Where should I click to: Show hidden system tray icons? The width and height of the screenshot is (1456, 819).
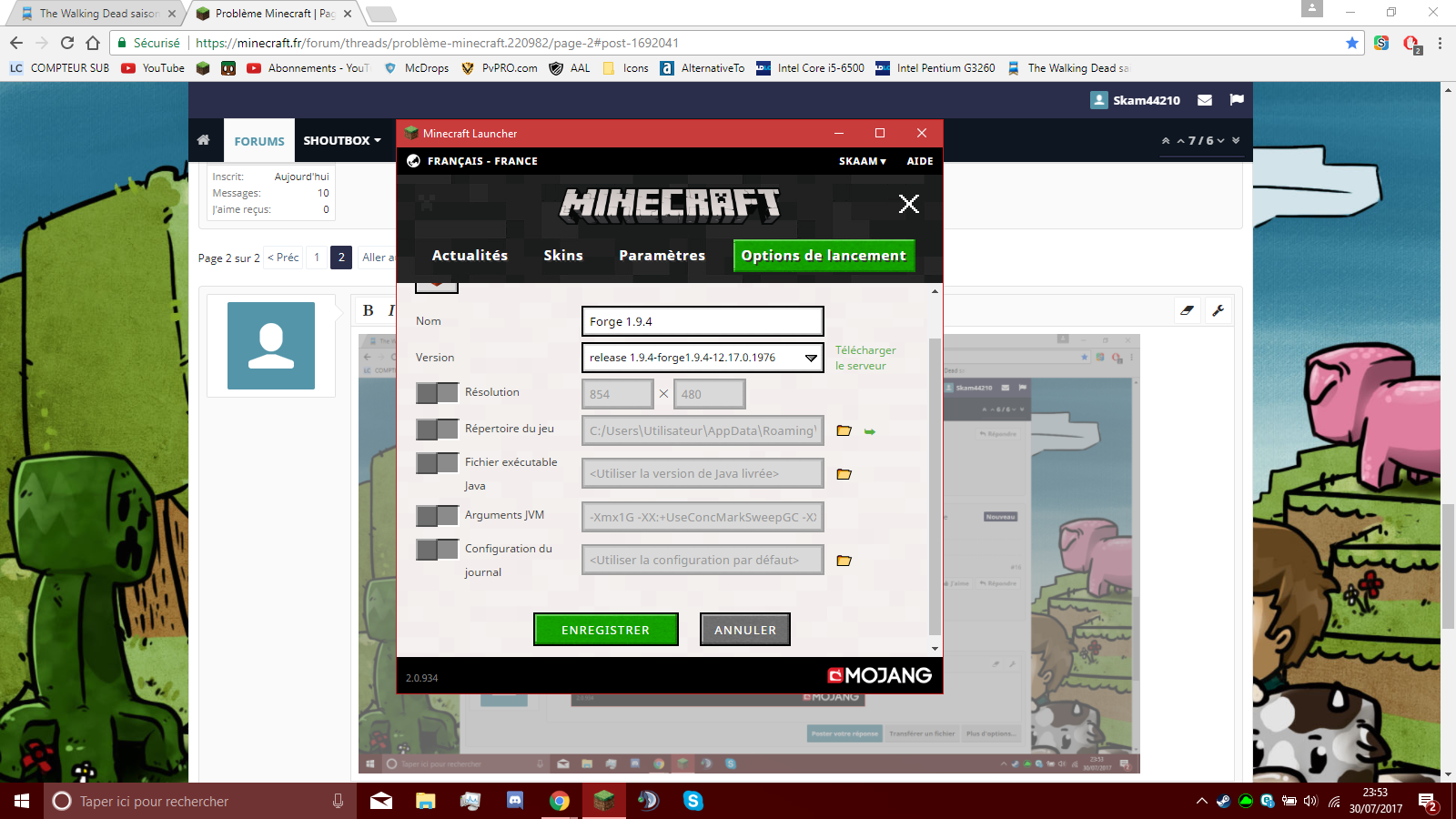(x=1202, y=801)
